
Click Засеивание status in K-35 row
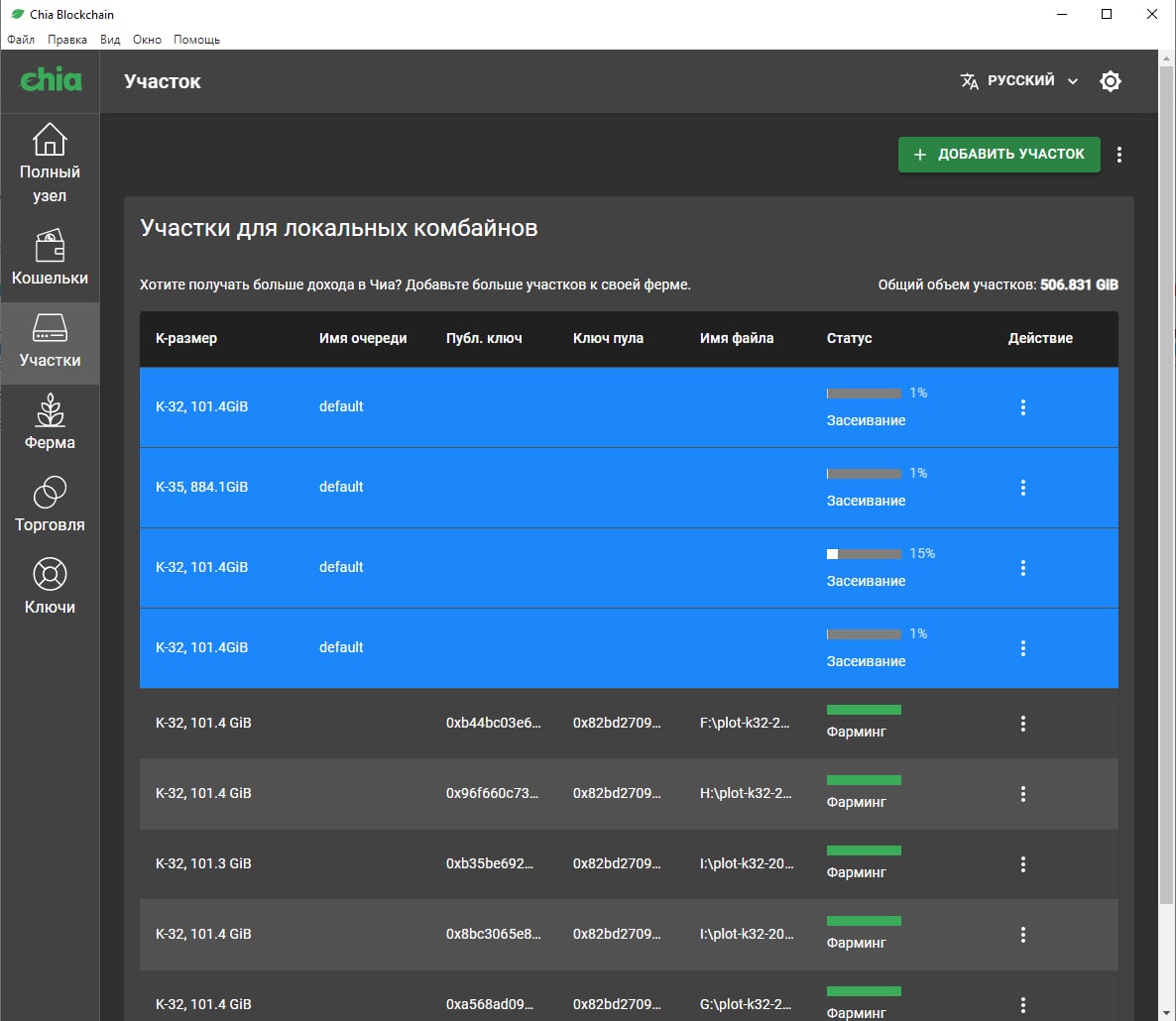tap(867, 501)
